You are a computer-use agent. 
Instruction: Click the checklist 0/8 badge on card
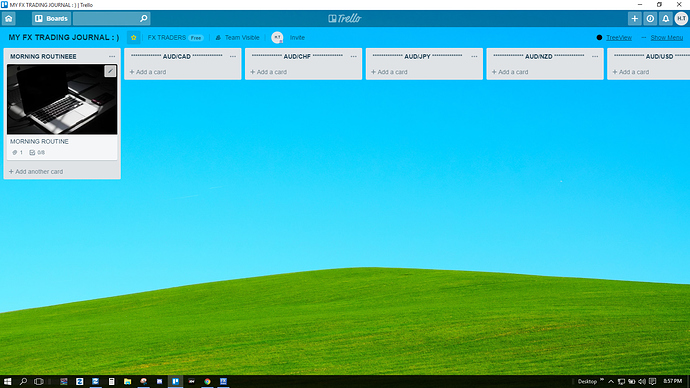[37, 153]
